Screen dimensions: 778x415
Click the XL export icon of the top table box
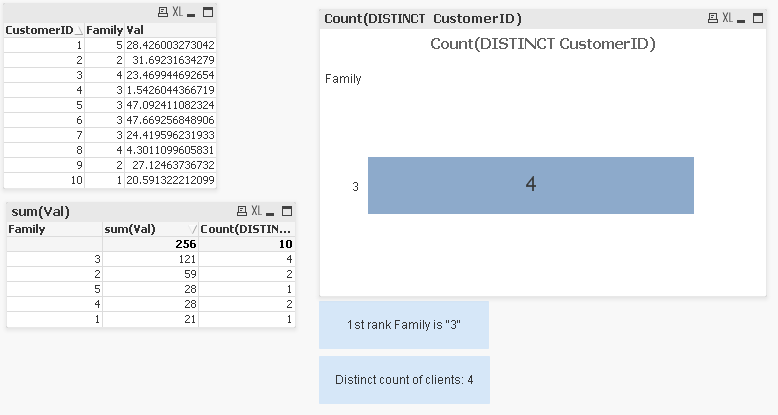[x=177, y=12]
